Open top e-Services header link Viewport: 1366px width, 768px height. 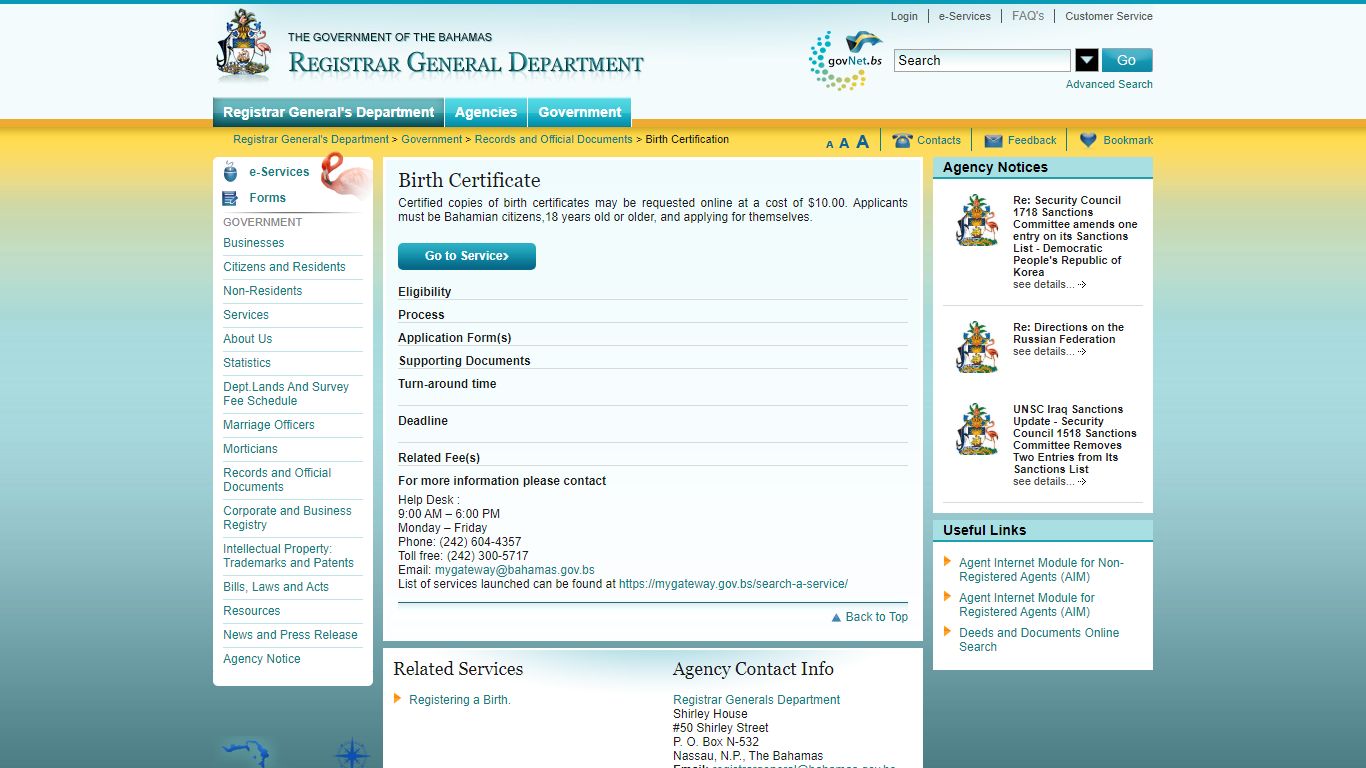964,16
